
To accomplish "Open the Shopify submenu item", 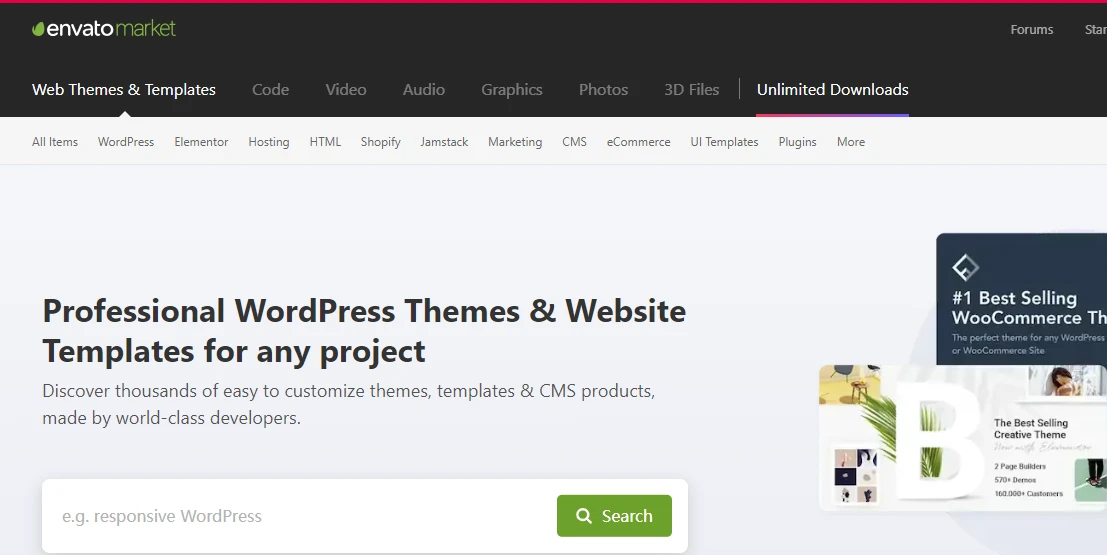I will click(381, 142).
